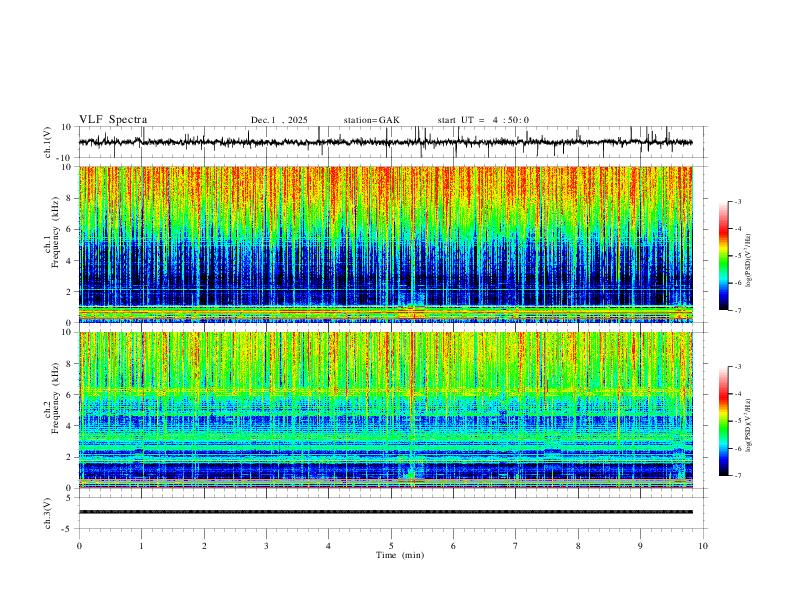Click the time axis tick label "7"
The height and width of the screenshot is (612, 792).
516,546
